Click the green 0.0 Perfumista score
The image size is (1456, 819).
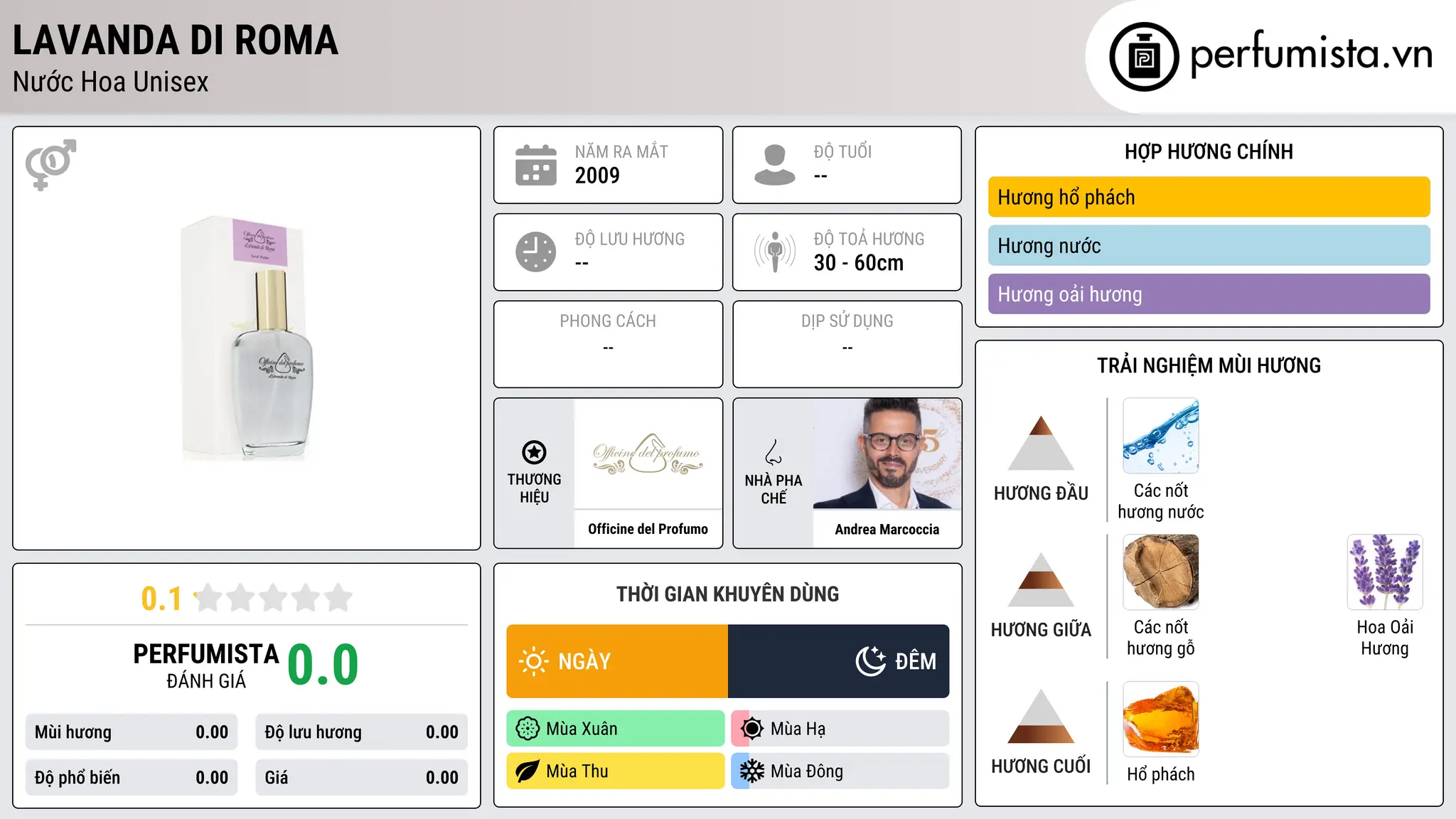pyautogui.click(x=323, y=665)
